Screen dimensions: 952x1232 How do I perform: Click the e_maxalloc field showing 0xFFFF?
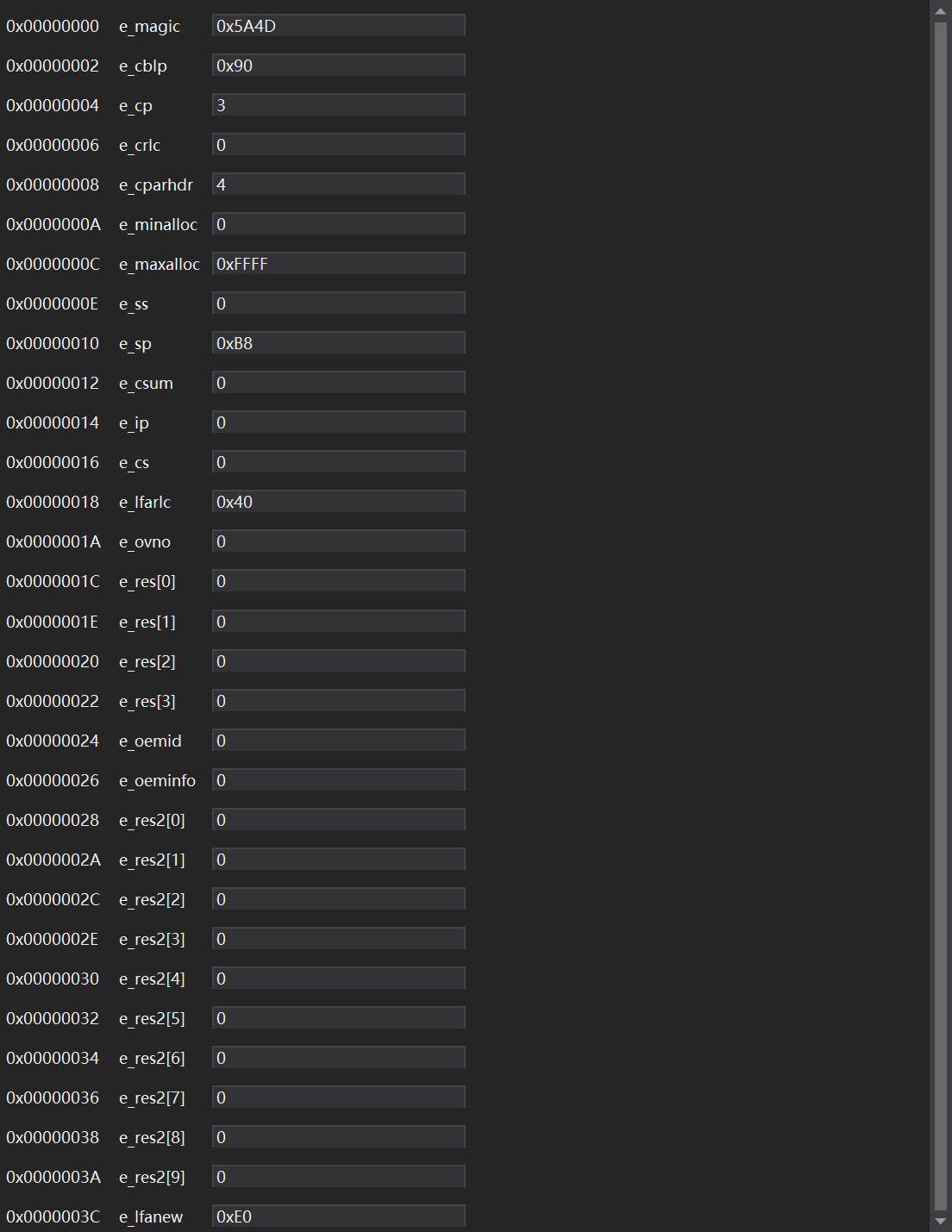pos(338,264)
